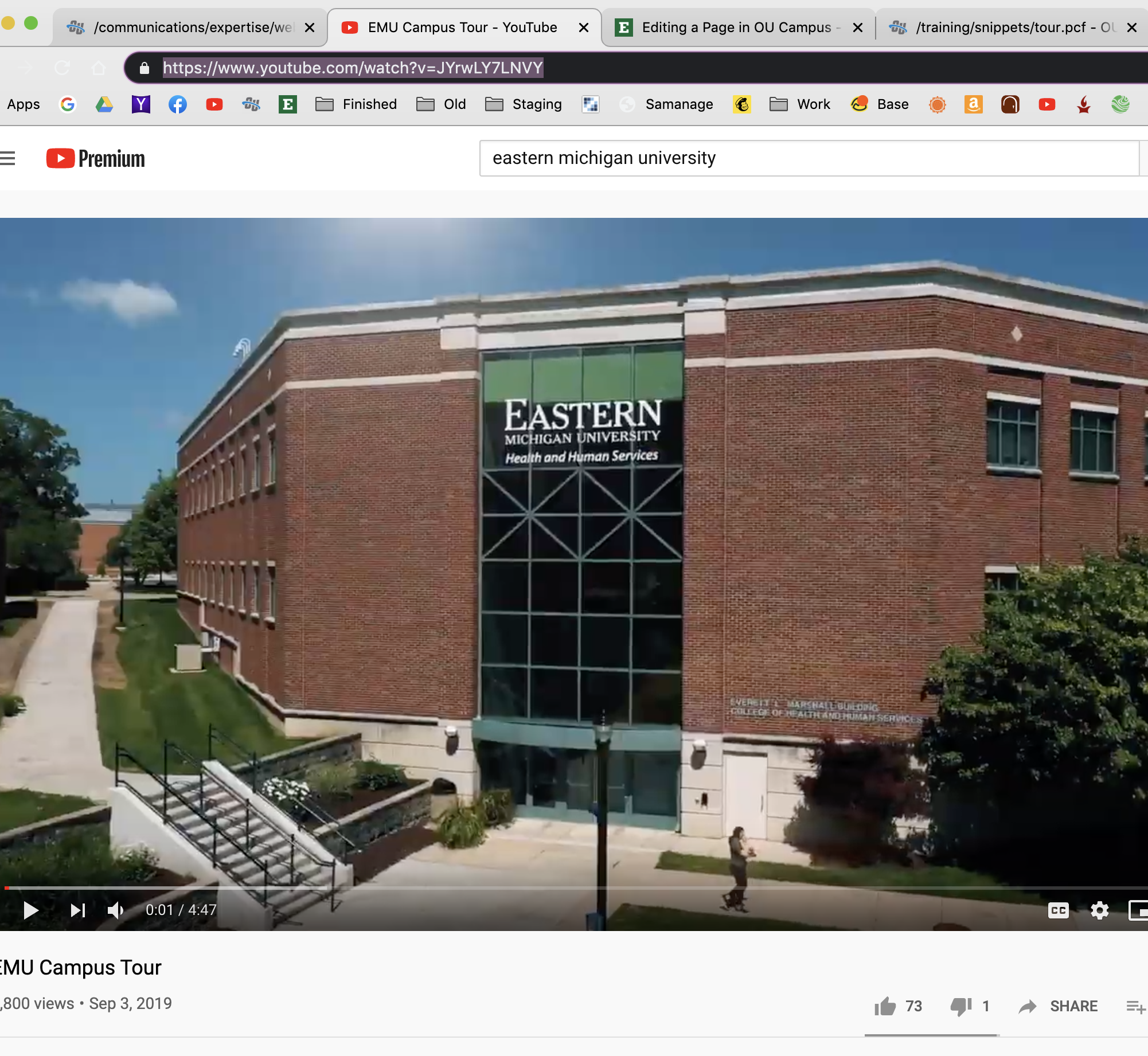Expand the Staging bookmarks folder
This screenshot has height=1056, width=1148.
[x=524, y=104]
